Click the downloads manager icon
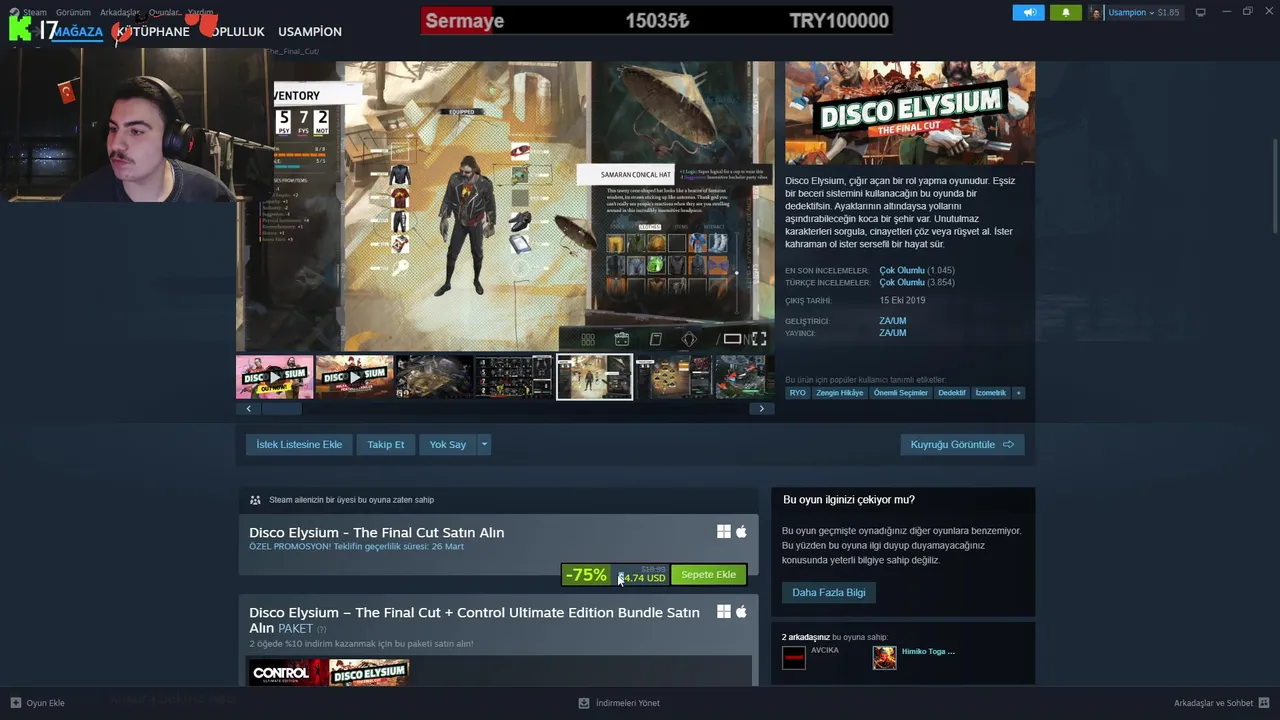This screenshot has width=1280, height=720. (584, 703)
